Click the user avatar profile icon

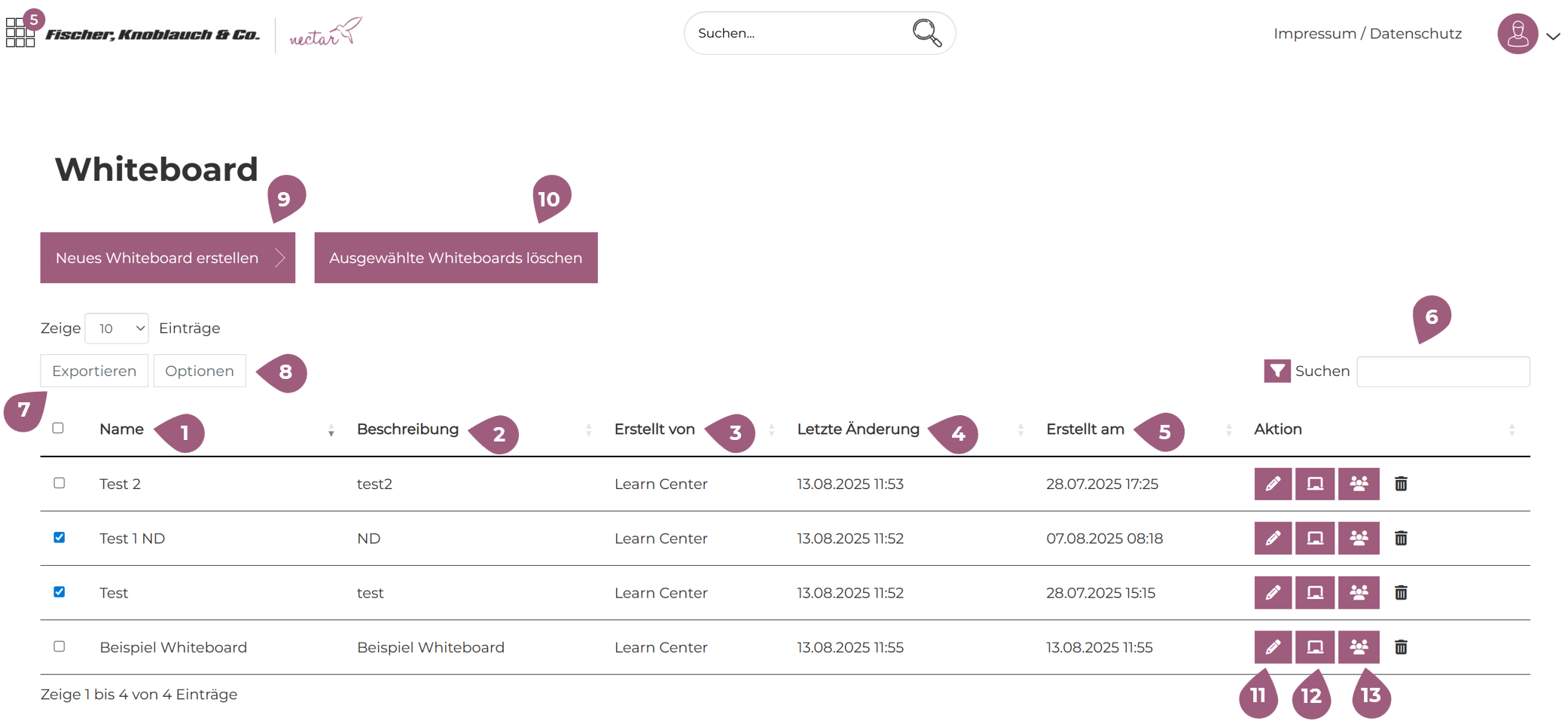click(1517, 34)
